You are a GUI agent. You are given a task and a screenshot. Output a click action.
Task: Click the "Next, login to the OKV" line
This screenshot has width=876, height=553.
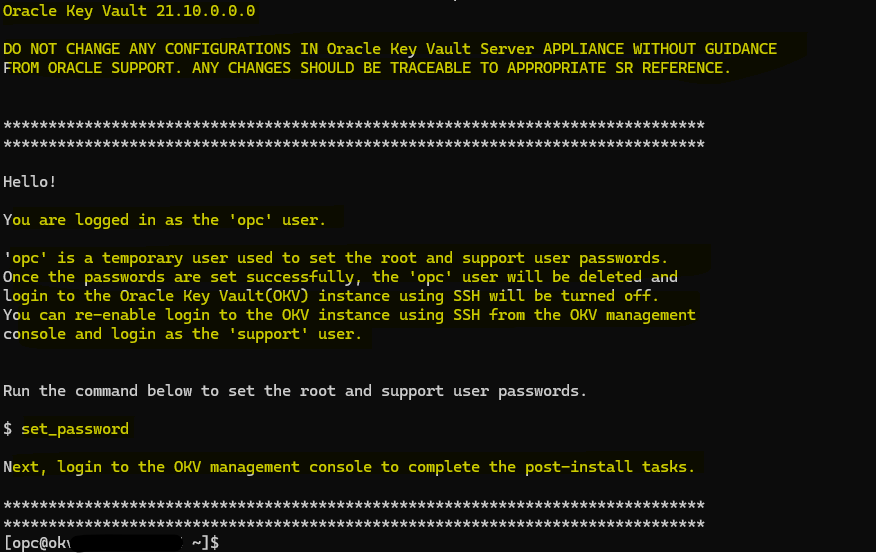coord(349,467)
